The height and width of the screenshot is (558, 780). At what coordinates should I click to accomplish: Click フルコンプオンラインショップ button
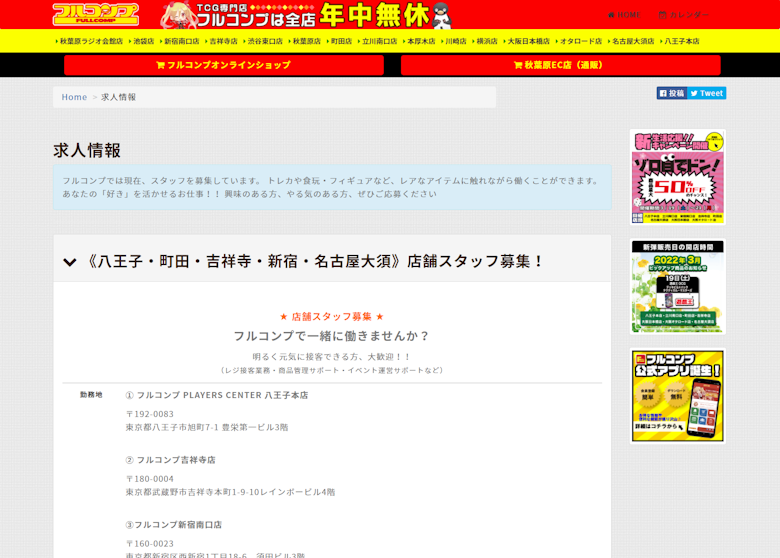[x=224, y=65]
